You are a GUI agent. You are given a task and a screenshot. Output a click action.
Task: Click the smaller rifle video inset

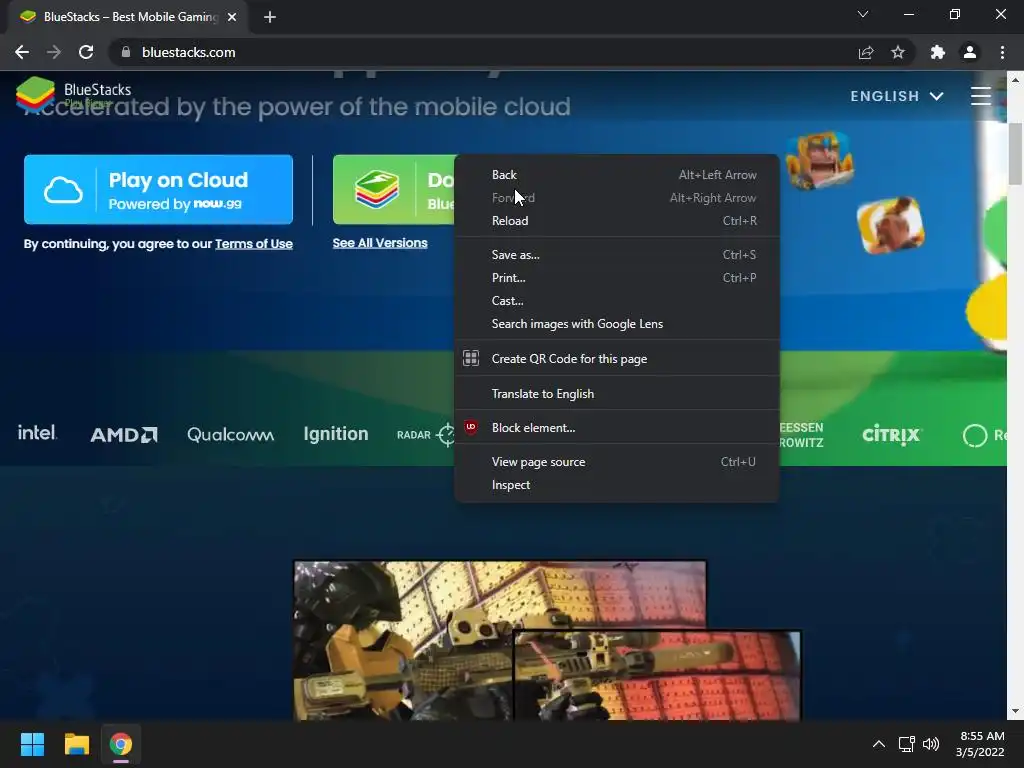(657, 676)
